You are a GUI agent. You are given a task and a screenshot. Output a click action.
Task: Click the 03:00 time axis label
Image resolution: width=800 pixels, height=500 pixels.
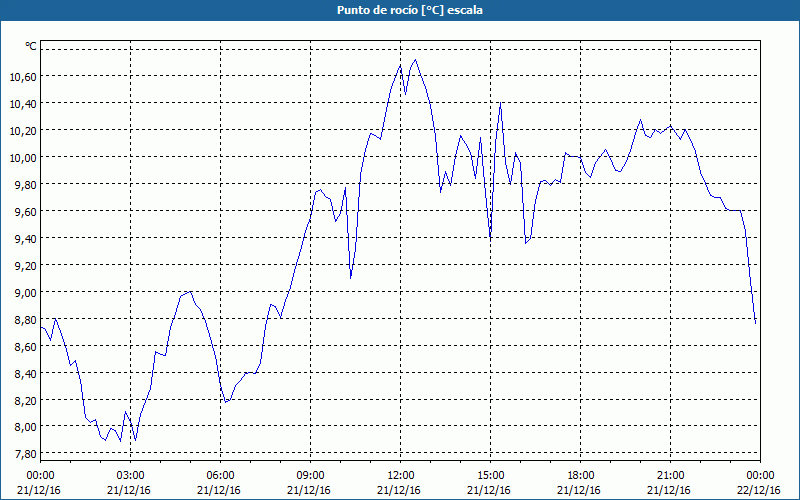[x=130, y=476]
